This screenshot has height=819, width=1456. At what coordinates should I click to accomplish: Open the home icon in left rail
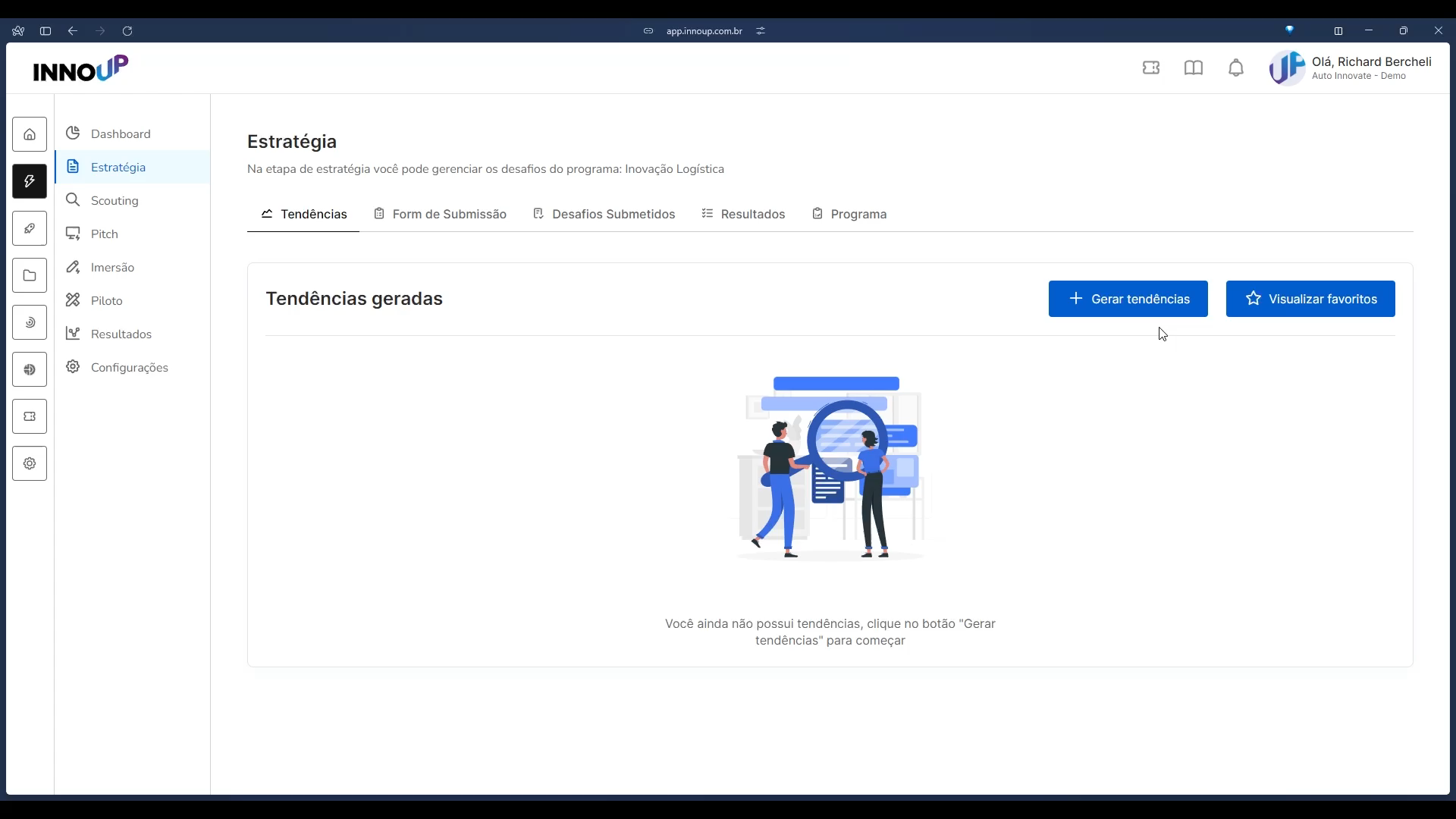[30, 134]
